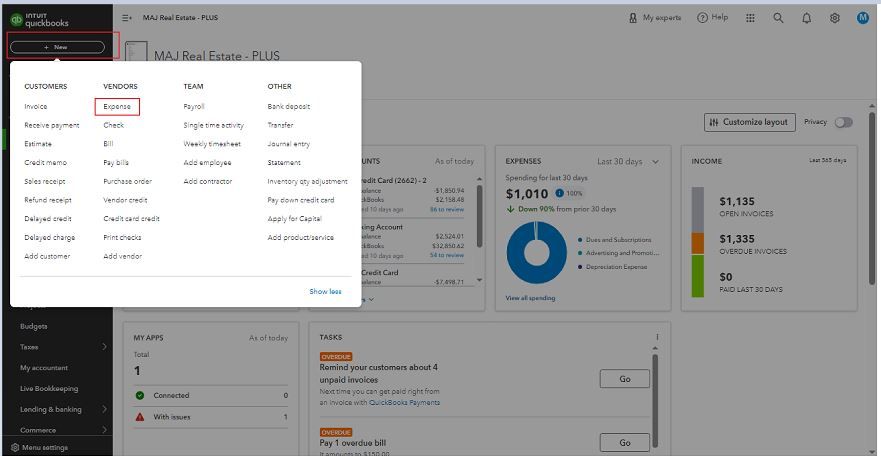Click the Help question mark icon
Viewport: 881px width, 456px height.
[702, 18]
